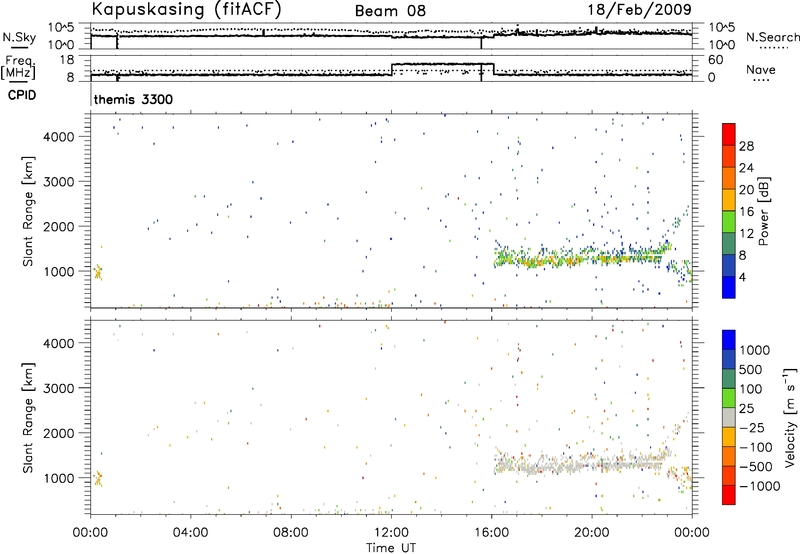
Task: Click the 'Freq. [MHz]' axis label
Action: [19, 67]
